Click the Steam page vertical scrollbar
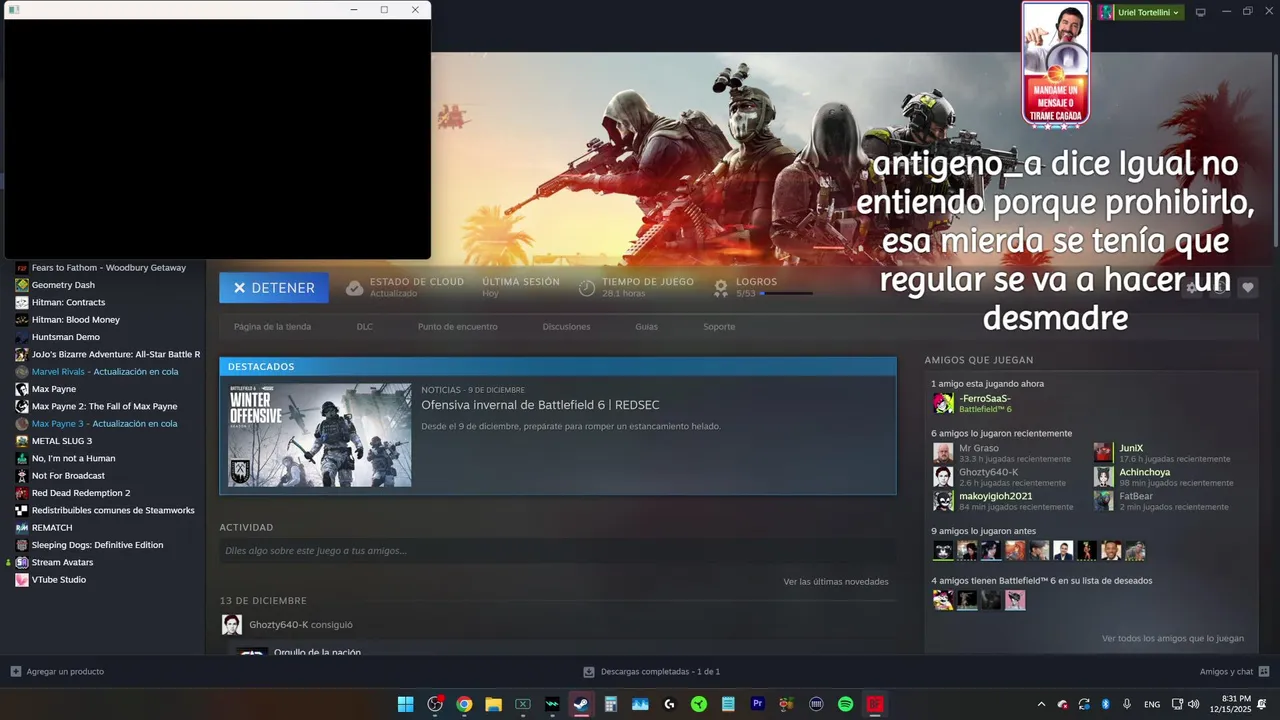The width and height of the screenshot is (1280, 720). coord(1275,150)
